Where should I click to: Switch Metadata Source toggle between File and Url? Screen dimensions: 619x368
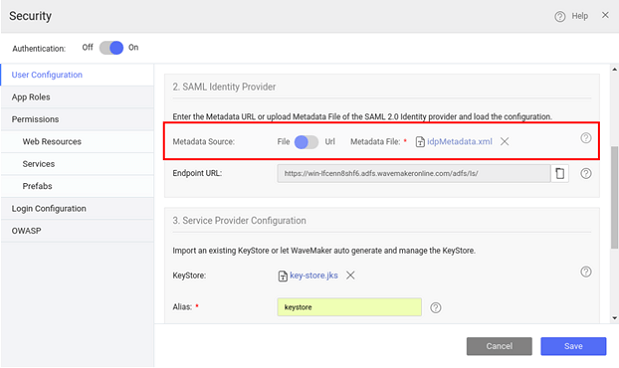point(306,142)
